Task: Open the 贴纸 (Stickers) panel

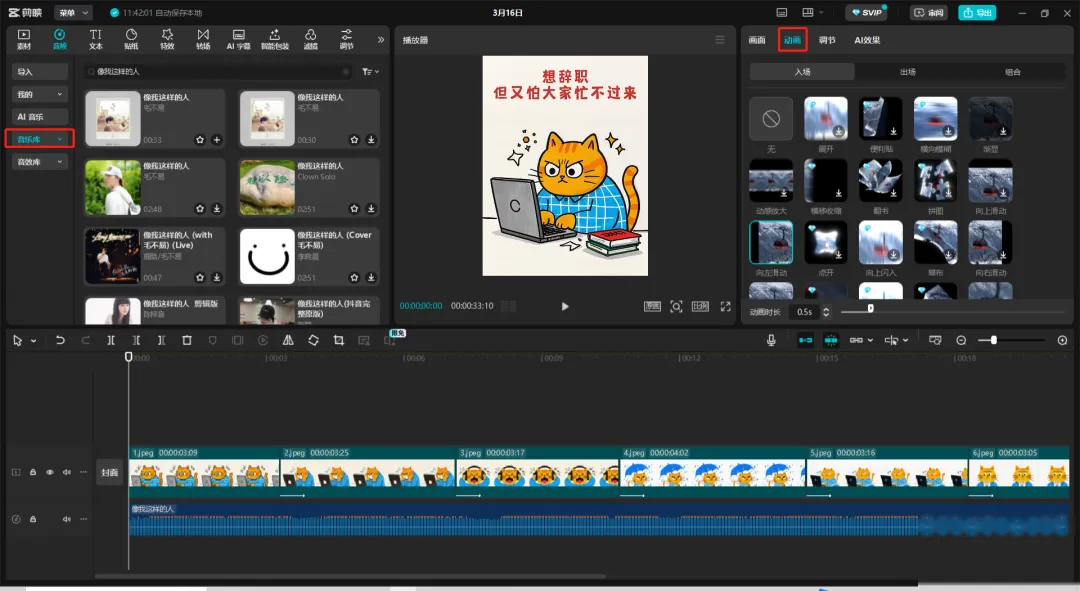Action: pos(131,39)
